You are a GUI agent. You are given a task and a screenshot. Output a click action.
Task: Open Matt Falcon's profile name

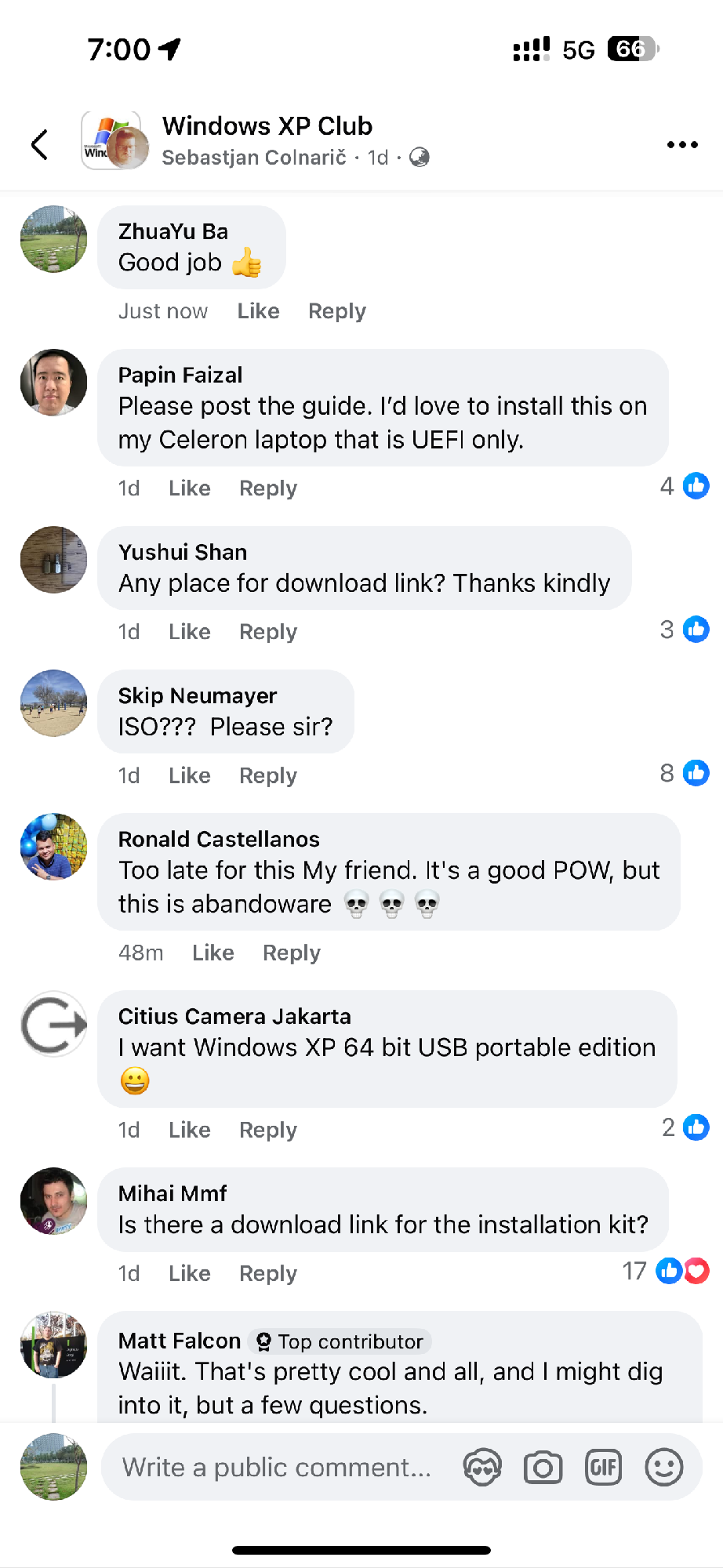point(180,1341)
